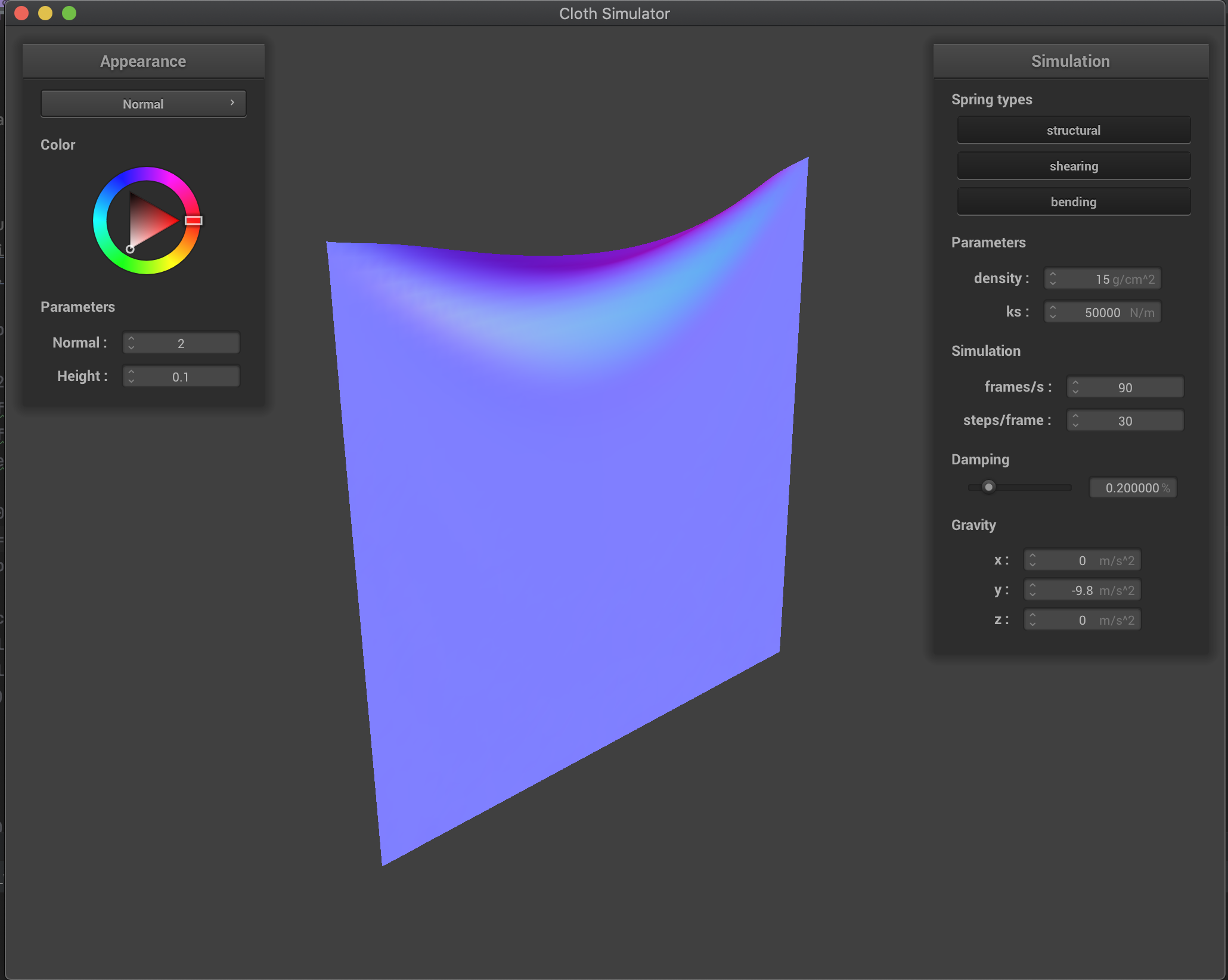The image size is (1228, 980).
Task: Click the Appearance panel header
Action: coord(143,61)
